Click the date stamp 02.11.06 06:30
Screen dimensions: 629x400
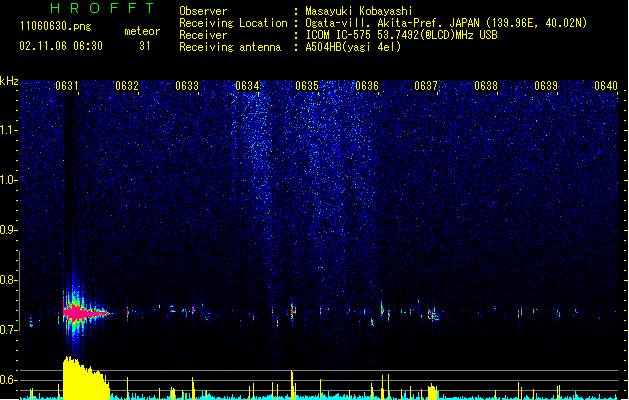pyautogui.click(x=61, y=46)
